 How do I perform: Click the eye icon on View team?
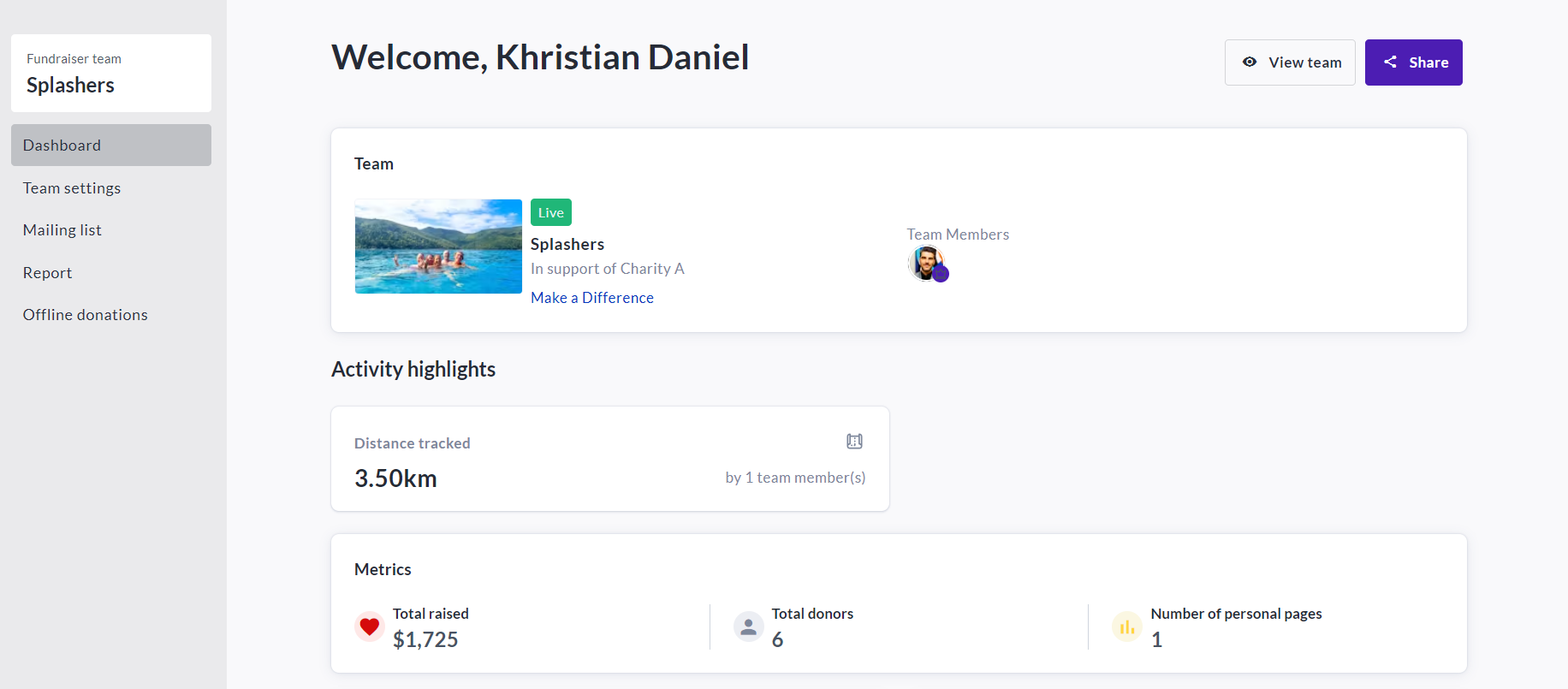pyautogui.click(x=1250, y=62)
